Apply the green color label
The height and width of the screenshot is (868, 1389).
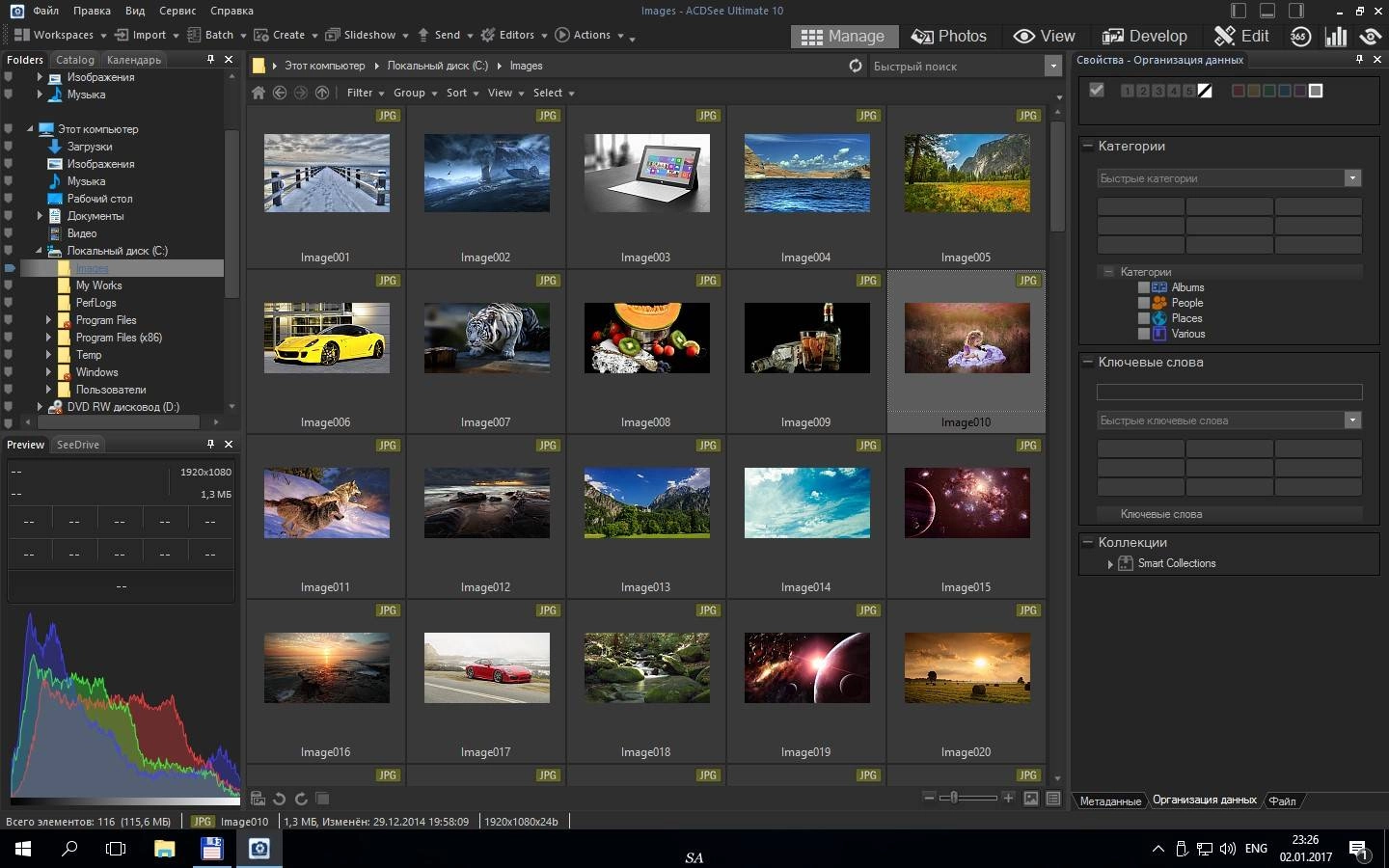point(1268,91)
